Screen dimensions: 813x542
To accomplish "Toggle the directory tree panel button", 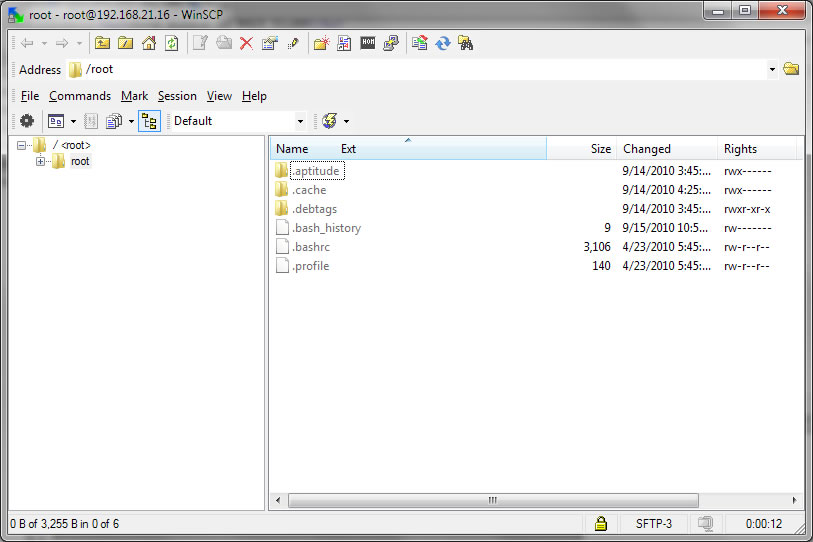I will tap(149, 121).
